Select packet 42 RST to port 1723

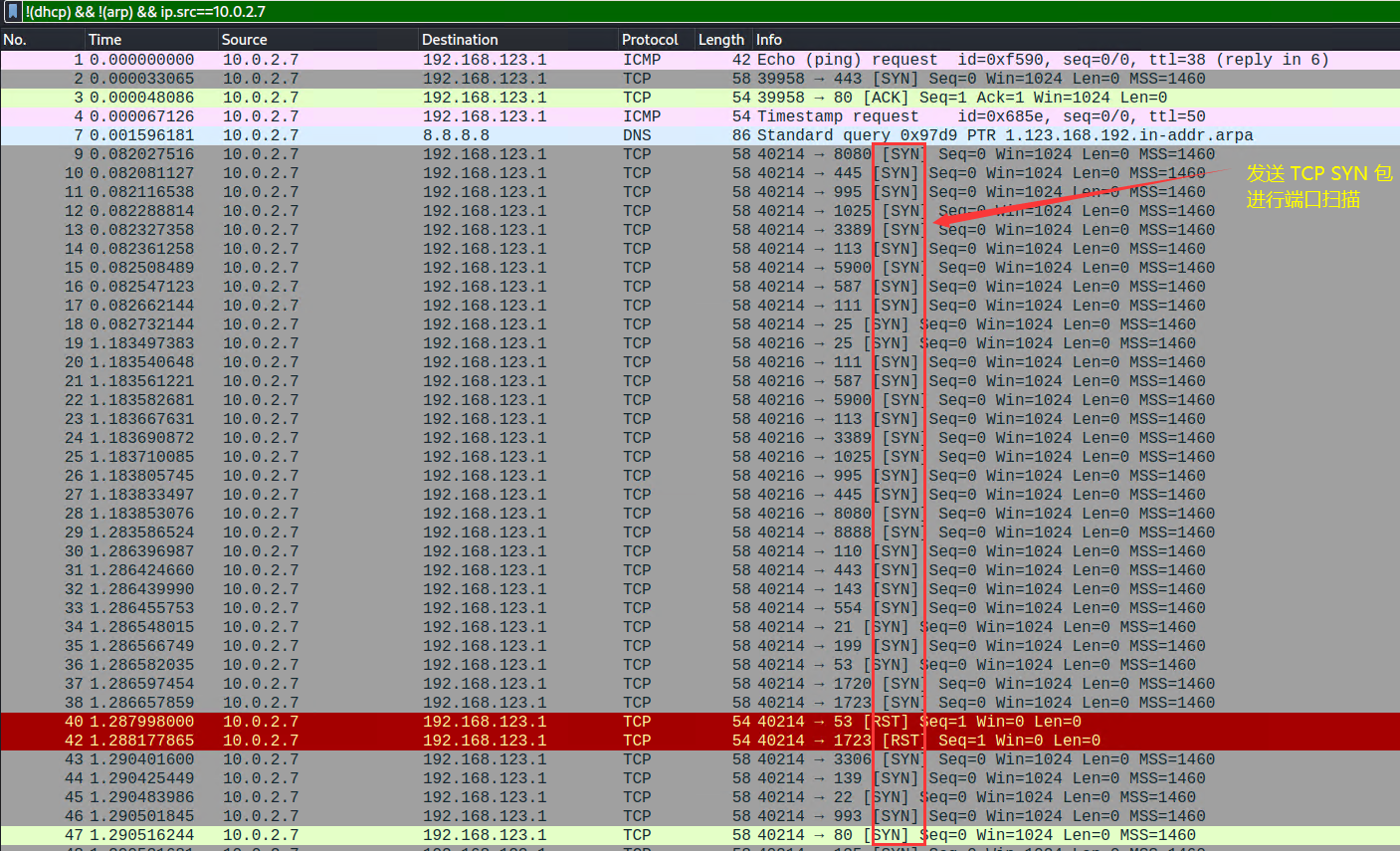pyautogui.click(x=700, y=741)
